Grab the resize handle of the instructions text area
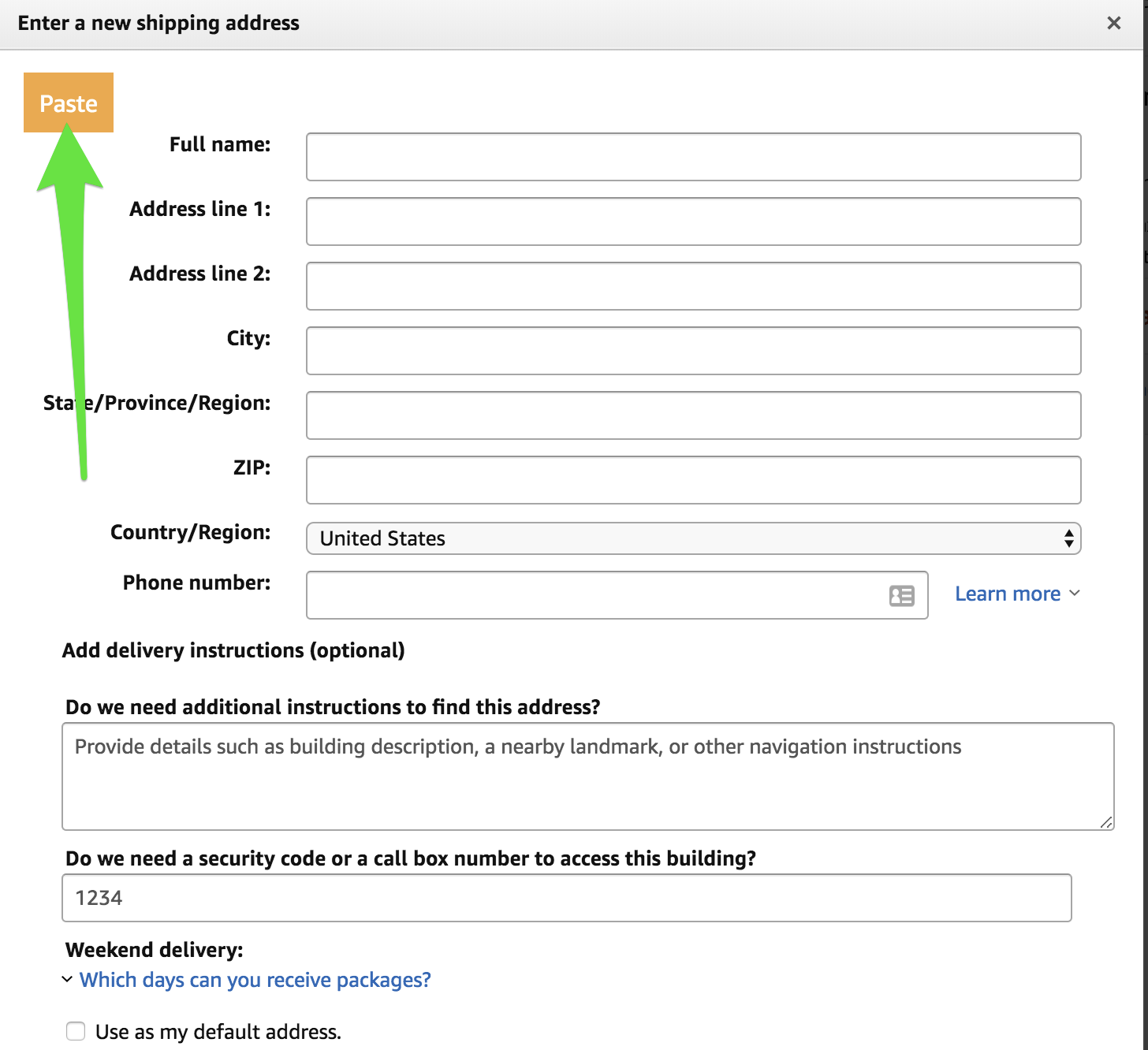This screenshot has height=1050, width=1148. tap(1106, 822)
